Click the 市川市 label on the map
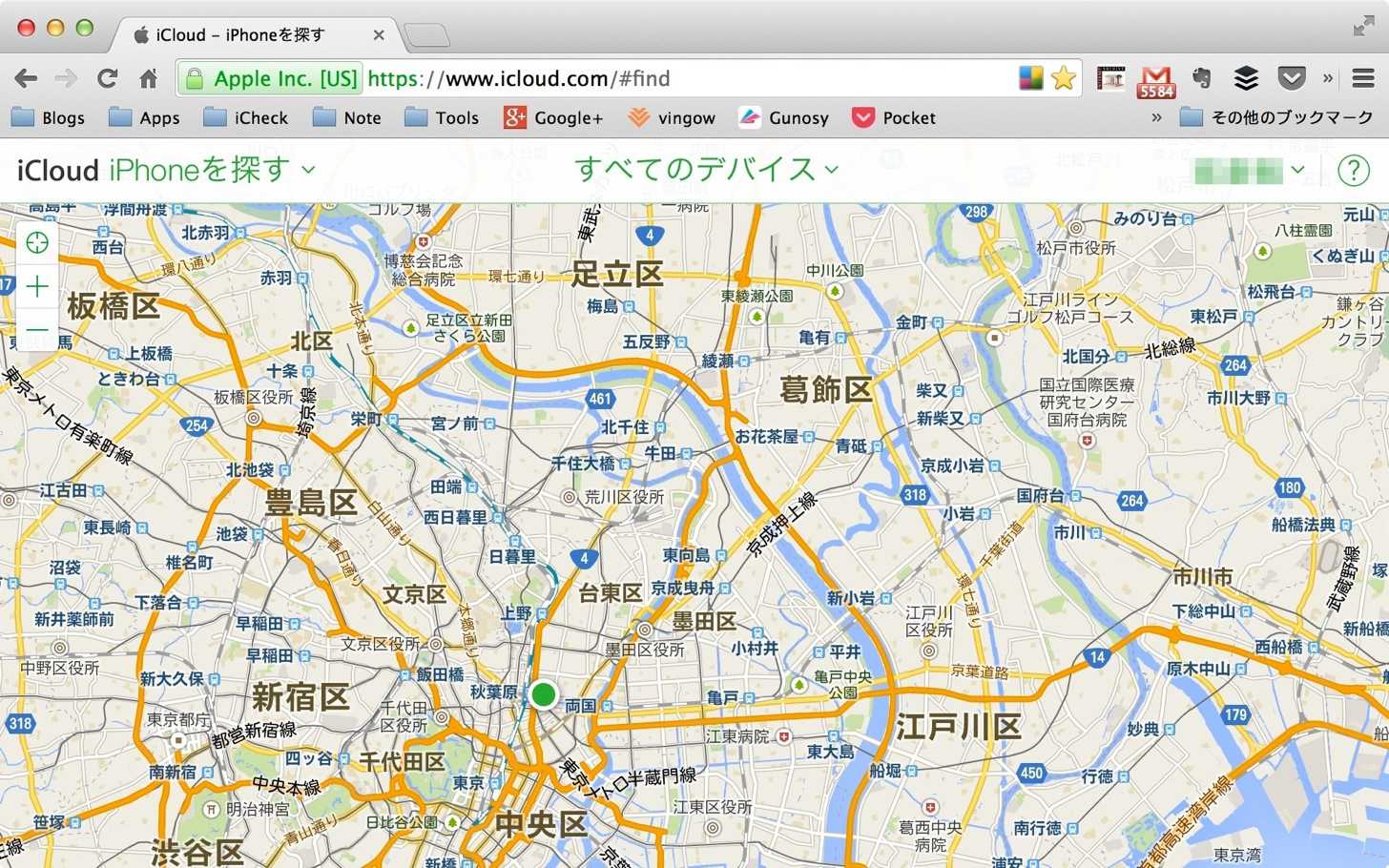The image size is (1389, 868). click(x=1203, y=576)
